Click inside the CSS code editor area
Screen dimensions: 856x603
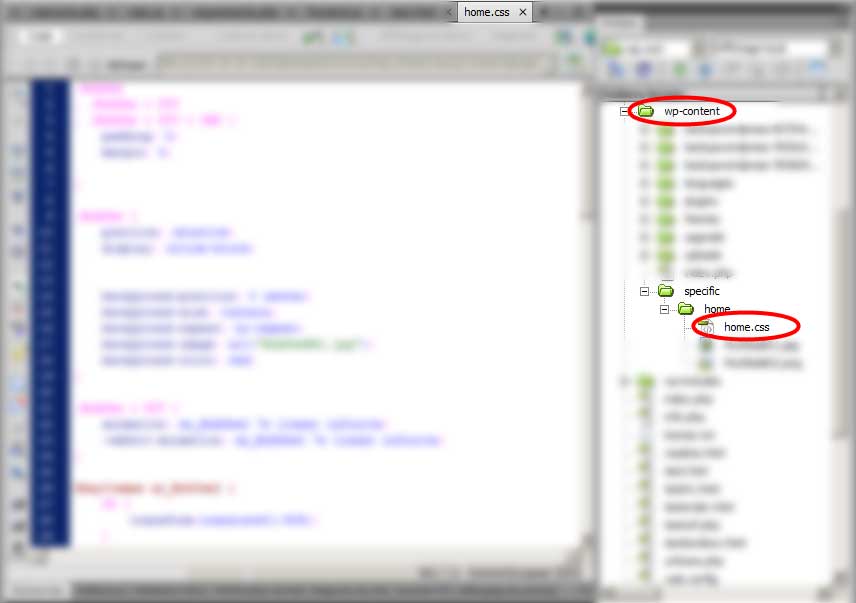[x=326, y=312]
